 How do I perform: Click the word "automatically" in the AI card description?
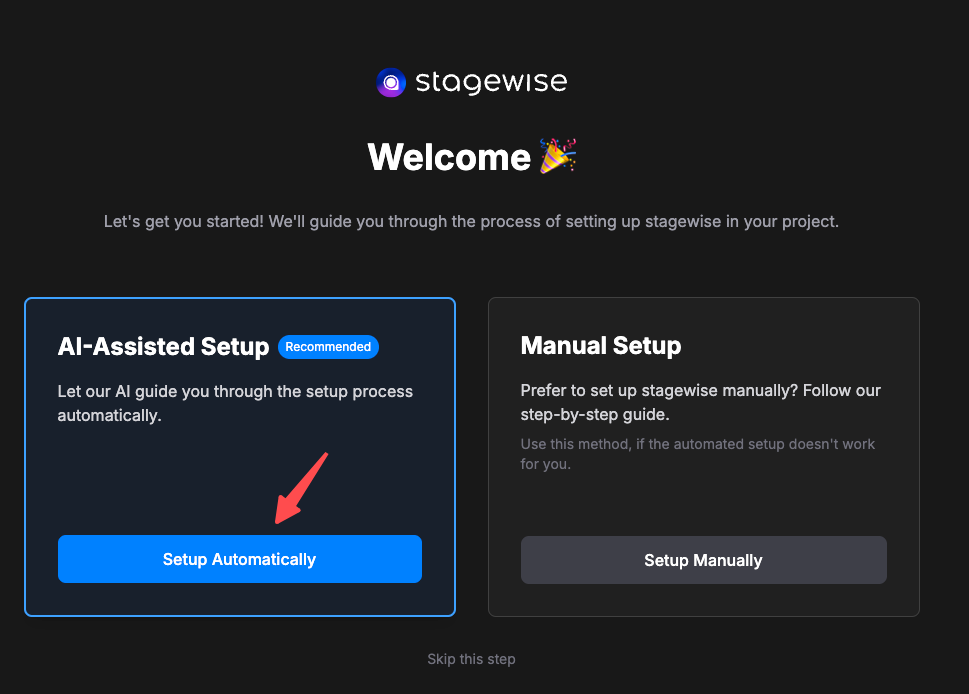tap(108, 415)
